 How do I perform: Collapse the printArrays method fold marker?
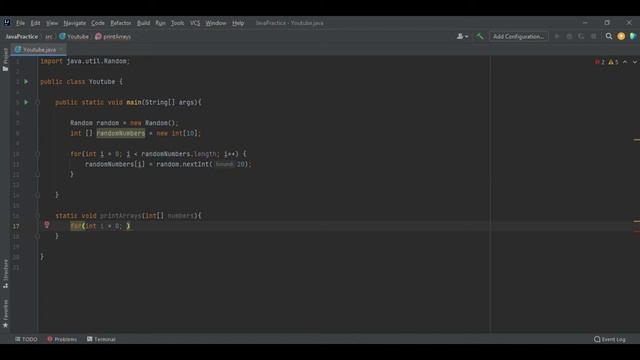tap(37, 216)
